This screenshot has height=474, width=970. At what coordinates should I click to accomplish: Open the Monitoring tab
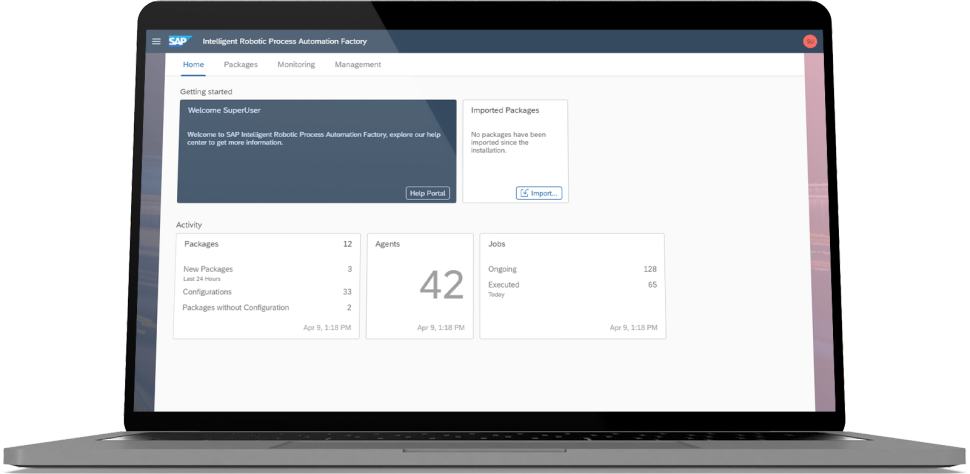tap(296, 64)
